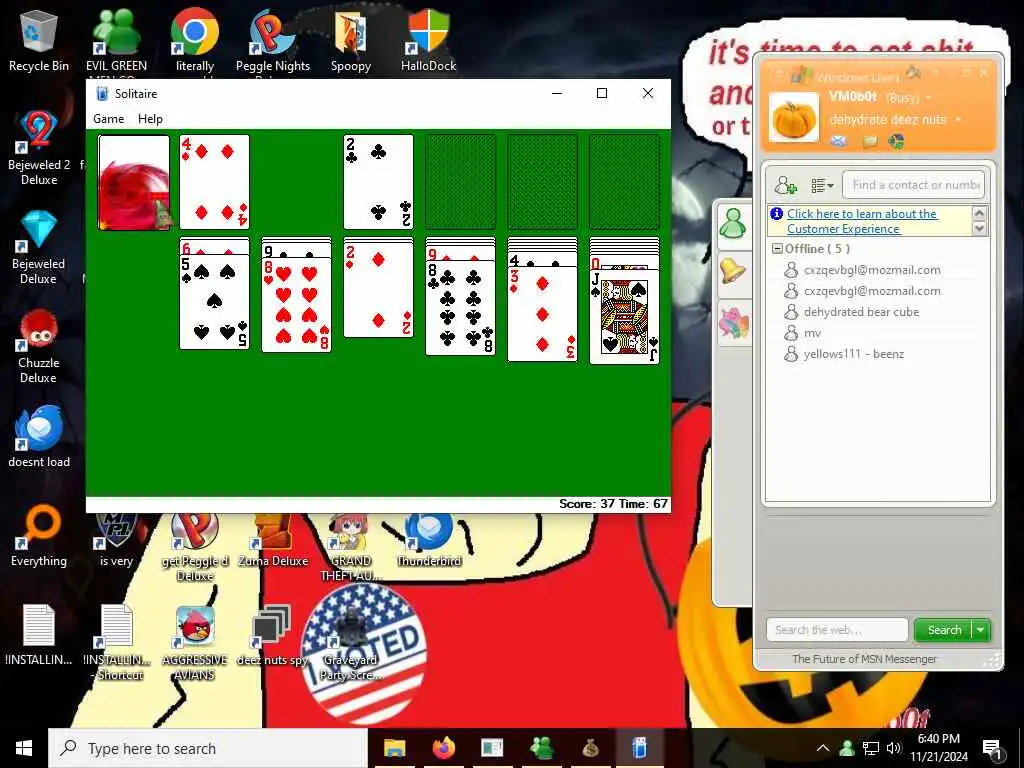Click the yellow folder icon in Messenger header
Screen dimensions: 1024x768
tap(869, 141)
